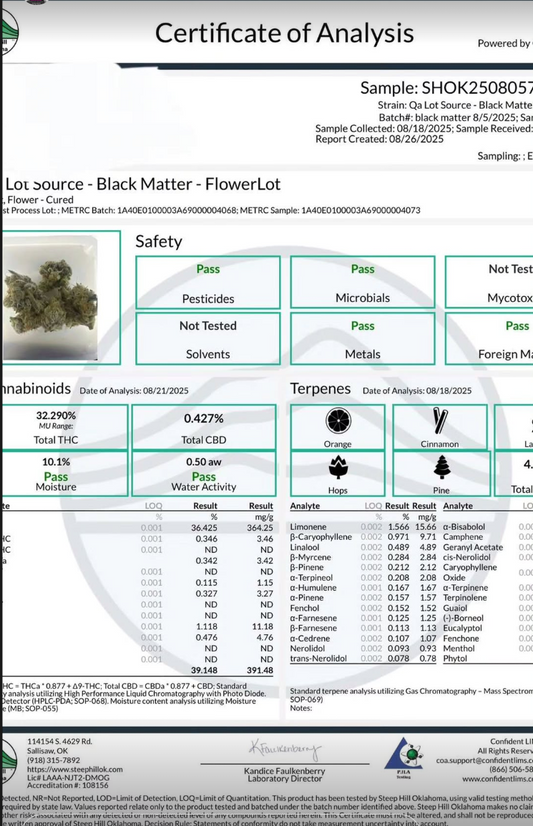This screenshot has height=826, width=533.
Task: Select the cannabinoids Date of Analysis: 08/21/2025
Action: pos(134,391)
